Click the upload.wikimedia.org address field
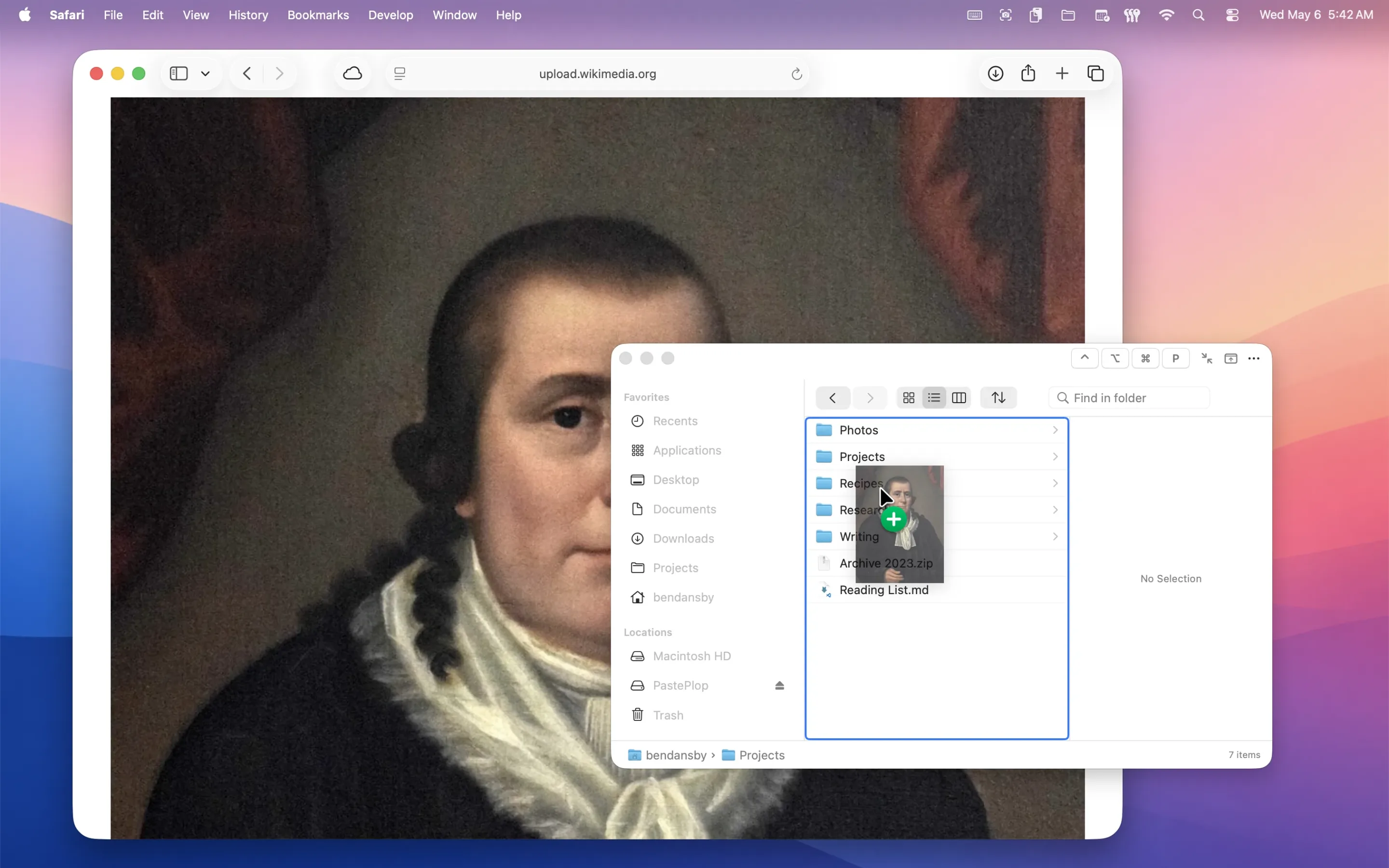The width and height of the screenshot is (1389, 868). pos(598,73)
